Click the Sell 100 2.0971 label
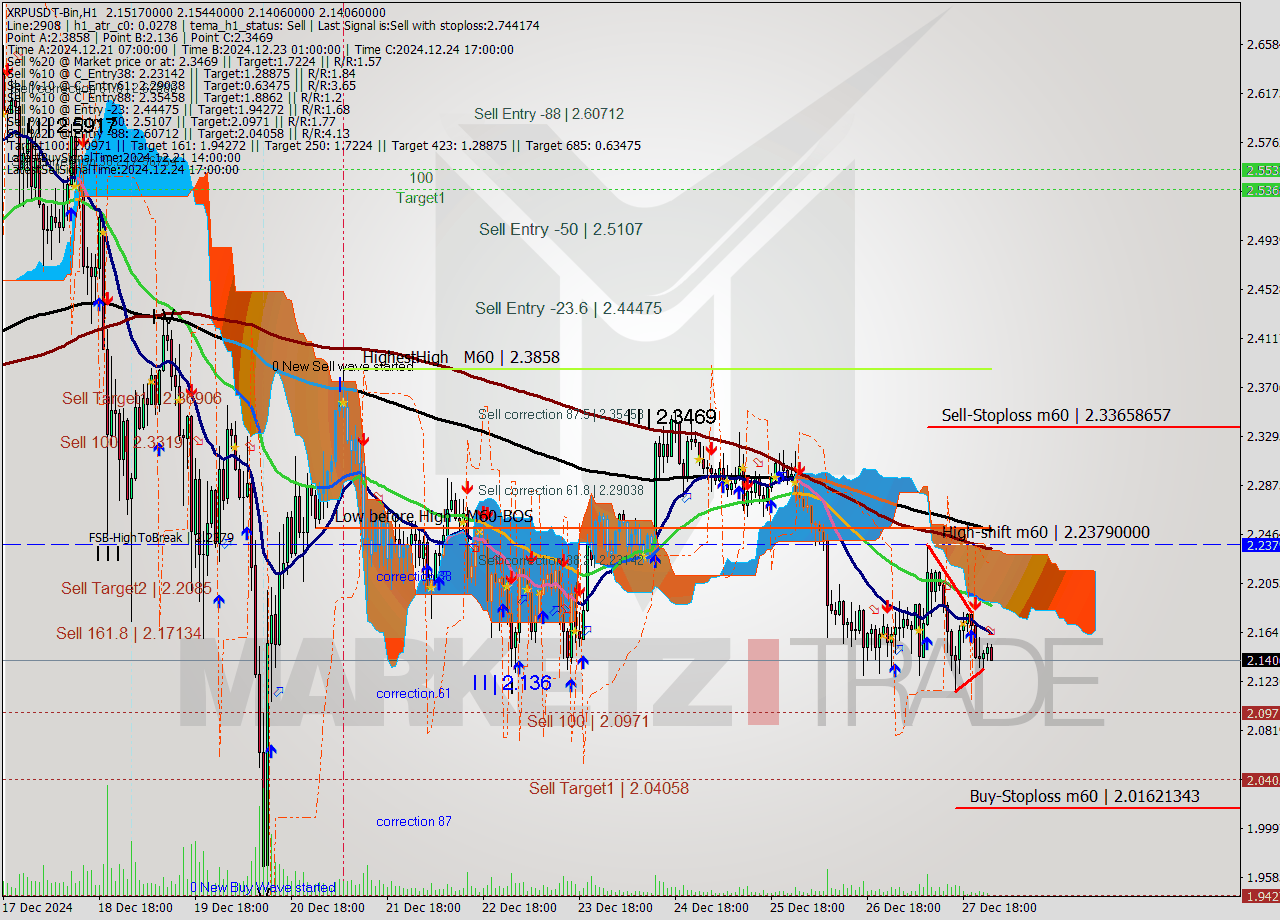Image resolution: width=1280 pixels, height=920 pixels. pyautogui.click(x=588, y=721)
